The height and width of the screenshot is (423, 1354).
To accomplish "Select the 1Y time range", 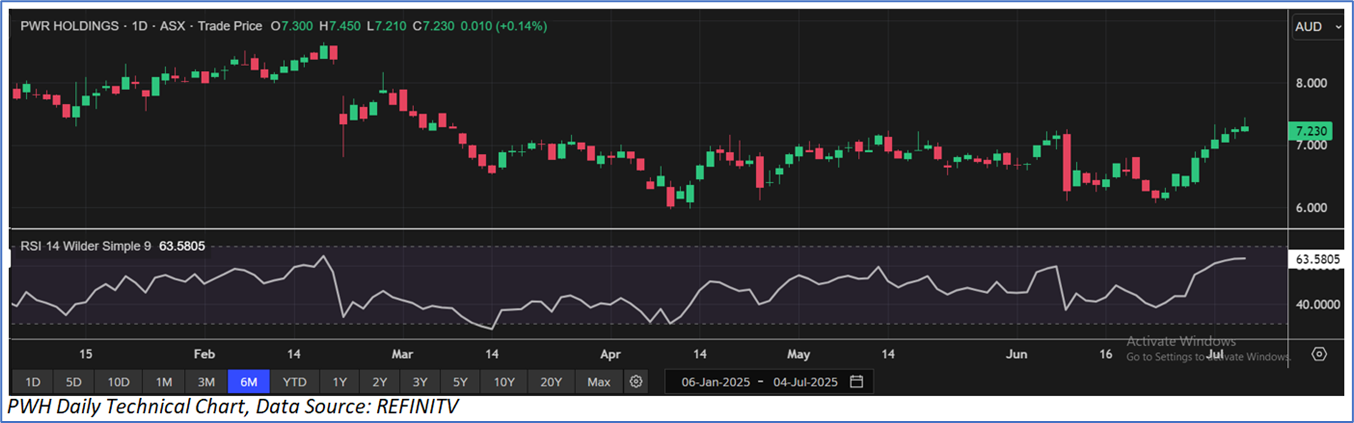I will tap(339, 382).
